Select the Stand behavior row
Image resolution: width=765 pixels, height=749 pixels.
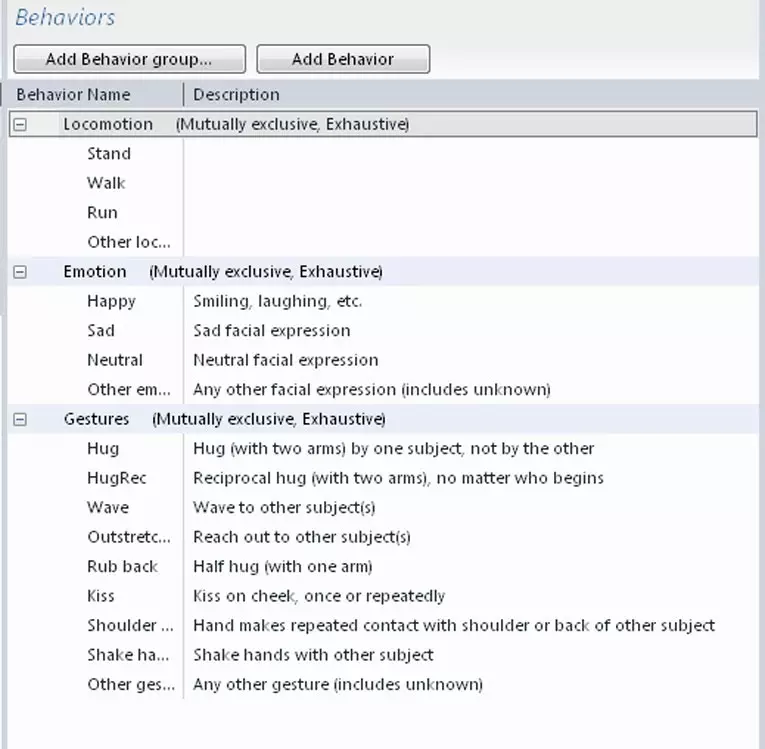point(383,154)
